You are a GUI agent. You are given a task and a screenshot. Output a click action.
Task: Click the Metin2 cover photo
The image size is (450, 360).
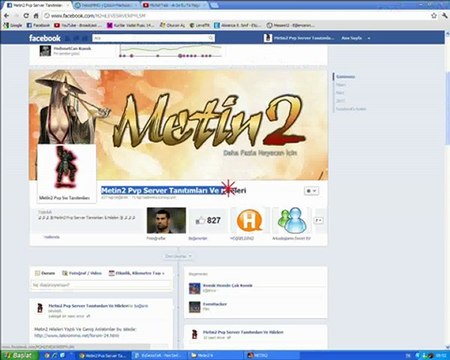[178, 125]
